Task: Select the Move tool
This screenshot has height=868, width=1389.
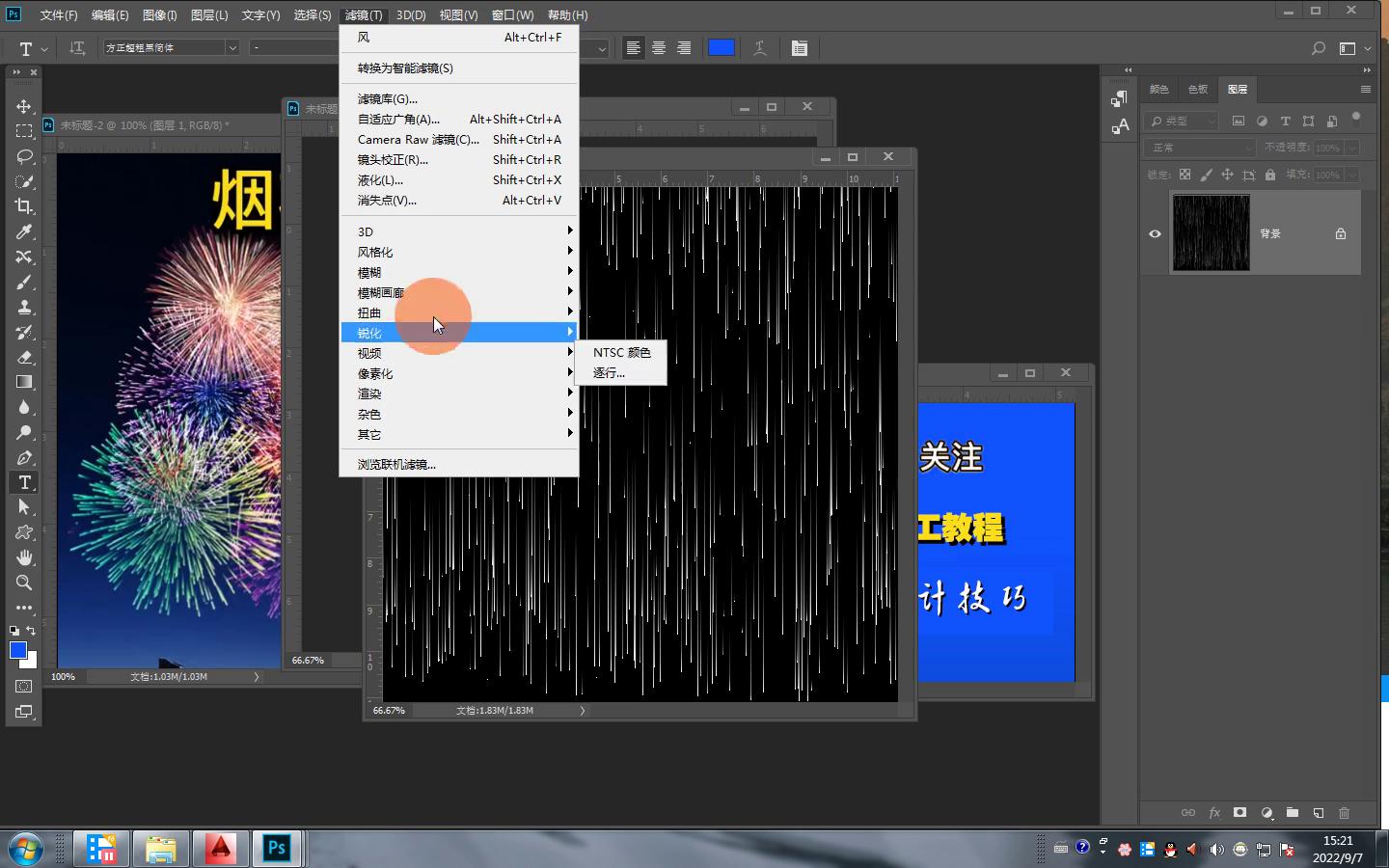Action: [24, 106]
